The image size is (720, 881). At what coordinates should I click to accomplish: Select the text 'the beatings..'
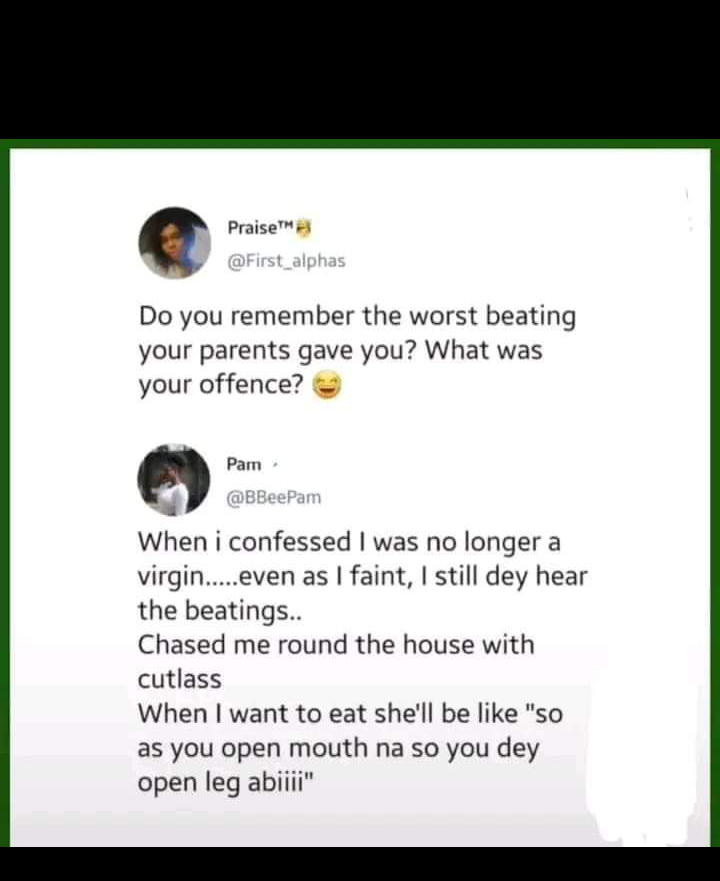201,610
